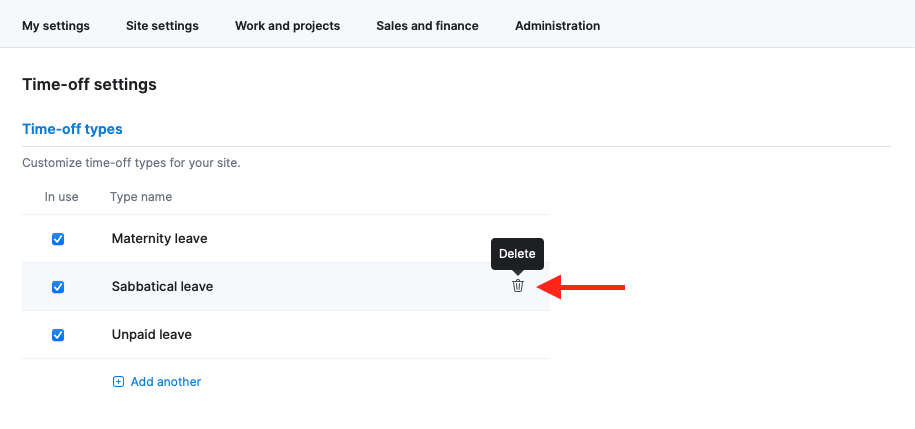915x429 pixels.
Task: Click the plus icon beside Add another
Action: coord(118,382)
